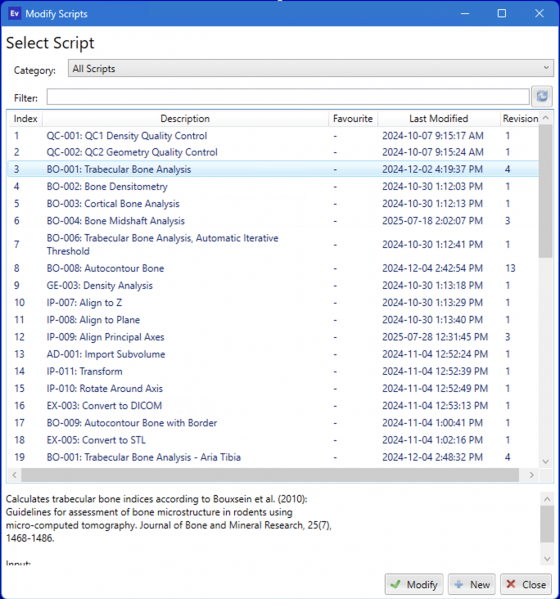560x599 pixels.
Task: Click the Last Modified column header
Action: click(x=439, y=119)
